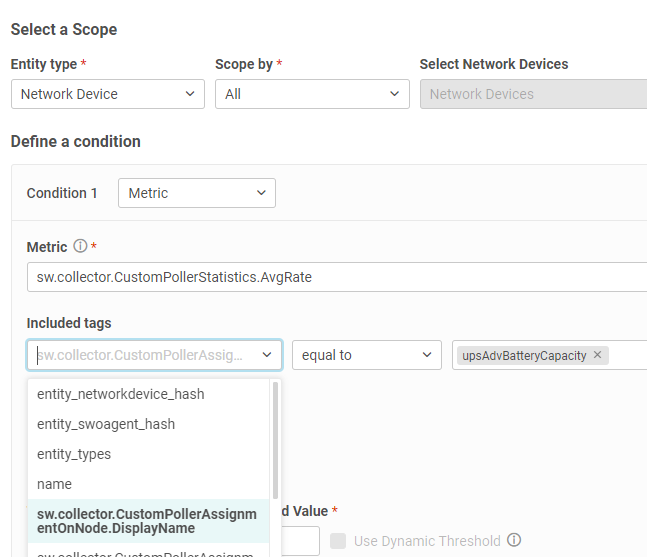Open the equal to operator dropdown
This screenshot has height=557, width=647.
366,355
